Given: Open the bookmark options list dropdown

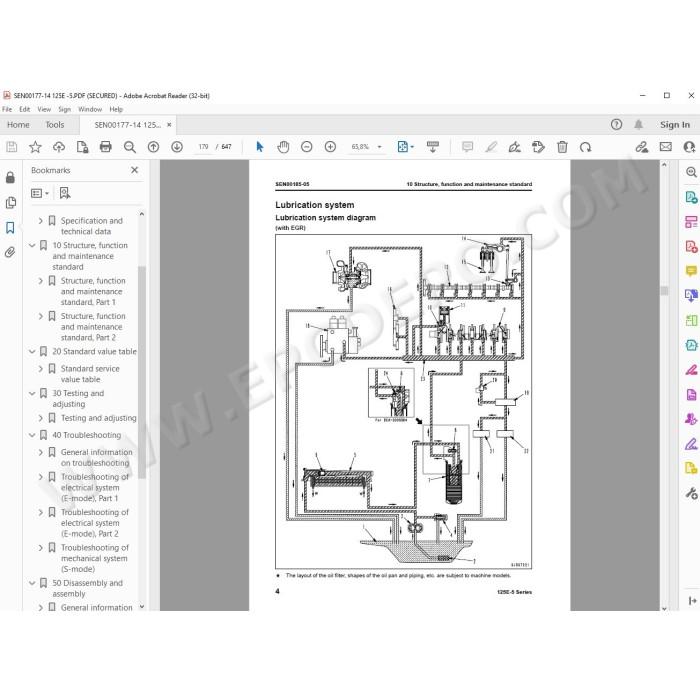Looking at the screenshot, I should point(40,193).
